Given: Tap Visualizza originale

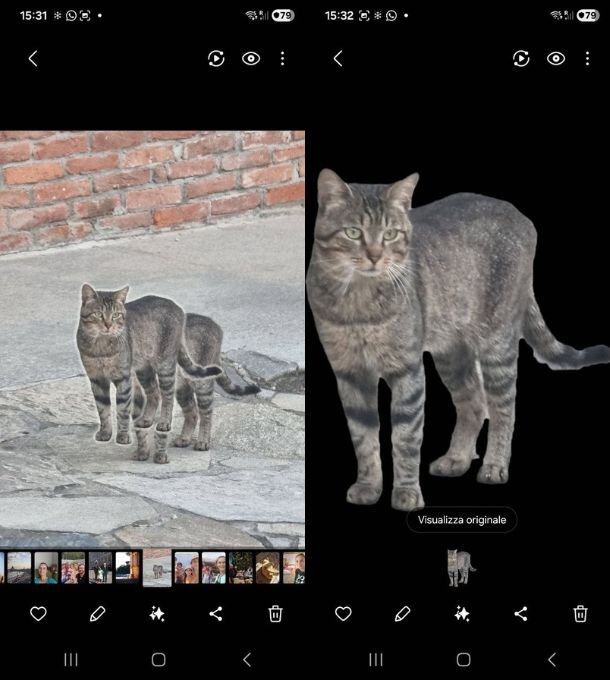Looking at the screenshot, I should [x=462, y=520].
